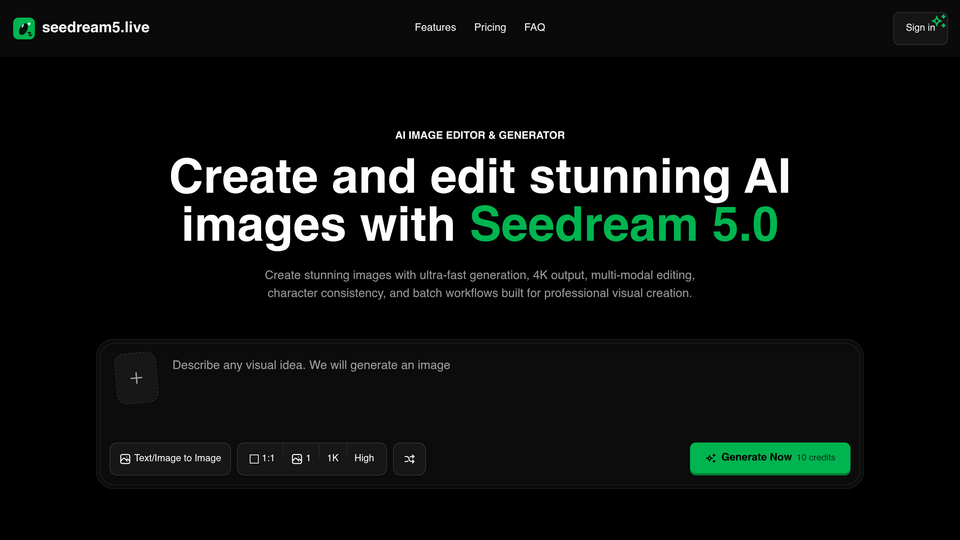
Task: Select the 1K resolution option
Action: point(332,459)
